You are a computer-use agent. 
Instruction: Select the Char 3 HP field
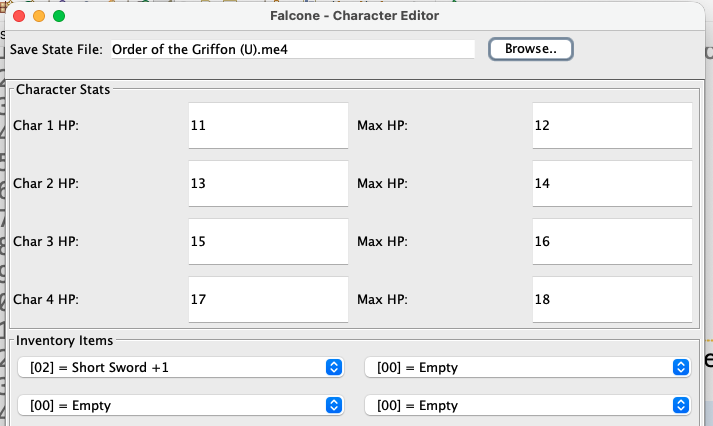click(267, 242)
